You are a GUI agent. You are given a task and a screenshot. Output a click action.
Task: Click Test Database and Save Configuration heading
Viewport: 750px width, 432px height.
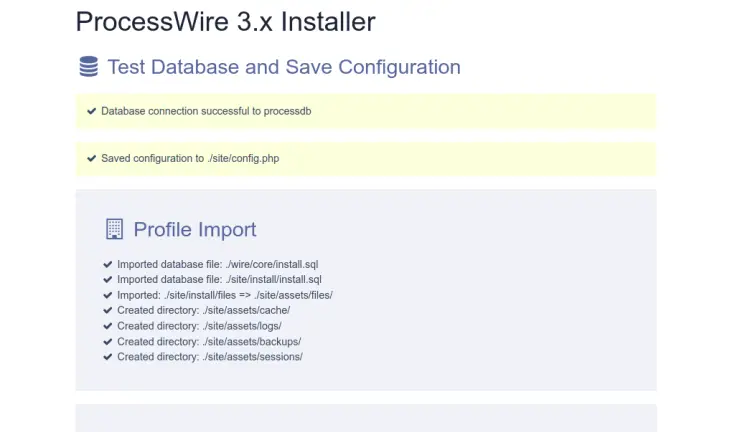pyautogui.click(x=284, y=67)
